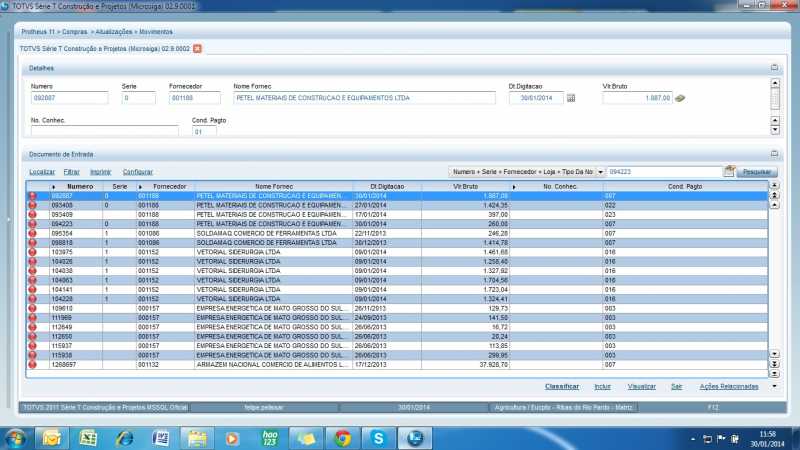Collapse the Detalhes panel
This screenshot has width=800, height=450.
[x=774, y=67]
